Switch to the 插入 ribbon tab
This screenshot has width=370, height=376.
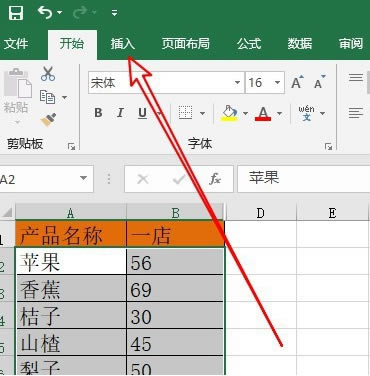(123, 44)
